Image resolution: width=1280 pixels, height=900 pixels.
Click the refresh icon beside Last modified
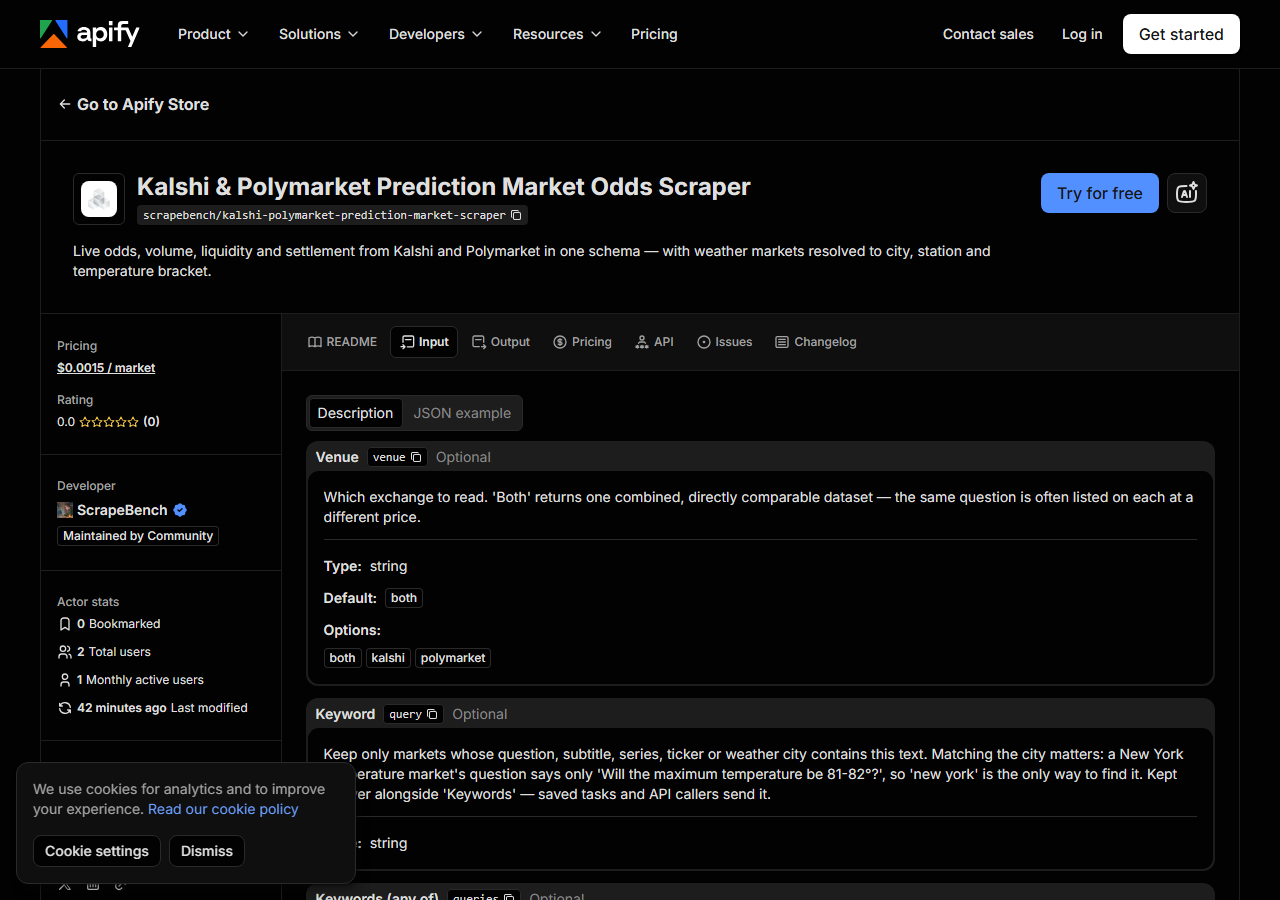coord(65,708)
